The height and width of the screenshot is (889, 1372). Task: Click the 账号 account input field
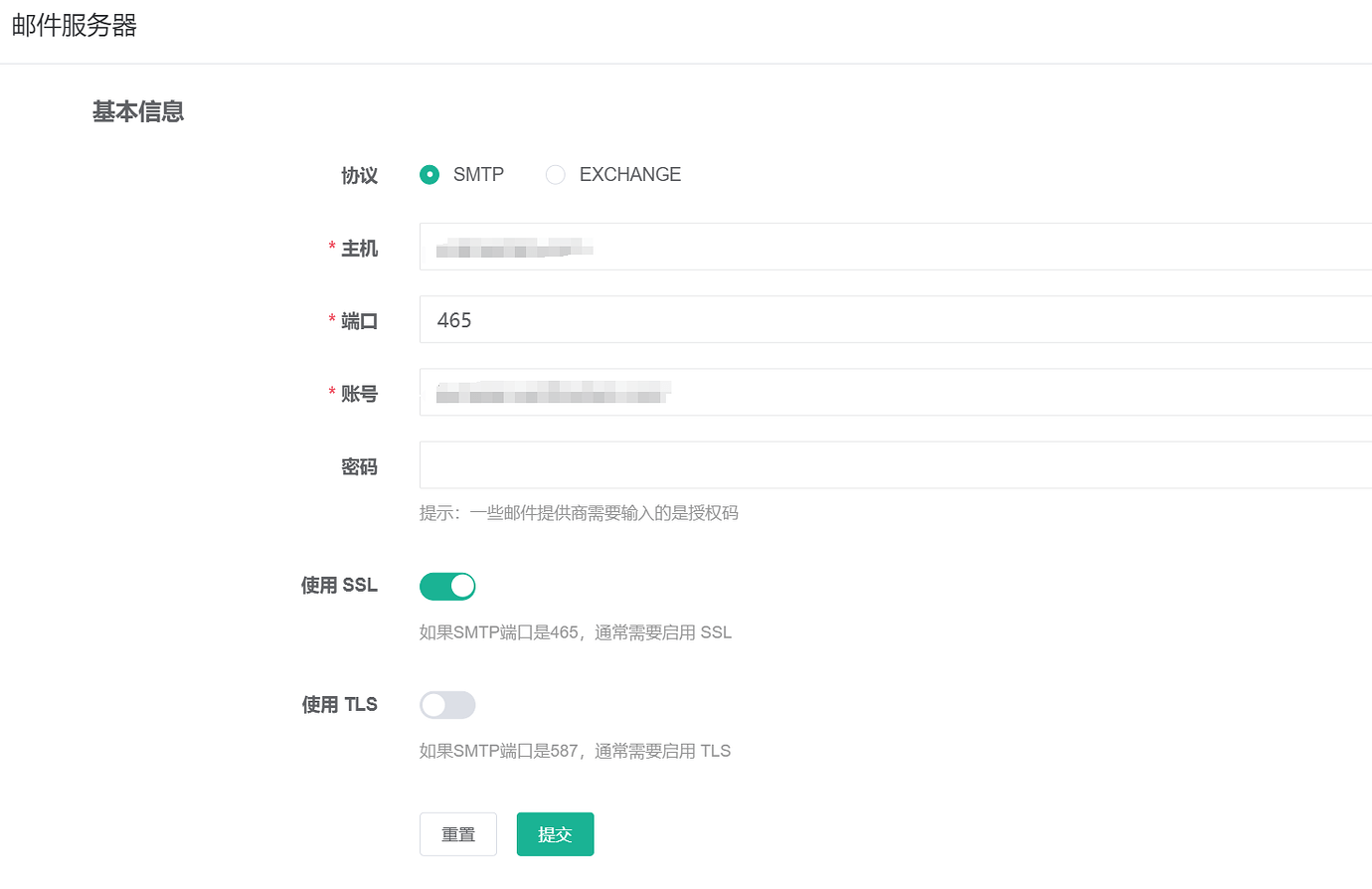[895, 392]
